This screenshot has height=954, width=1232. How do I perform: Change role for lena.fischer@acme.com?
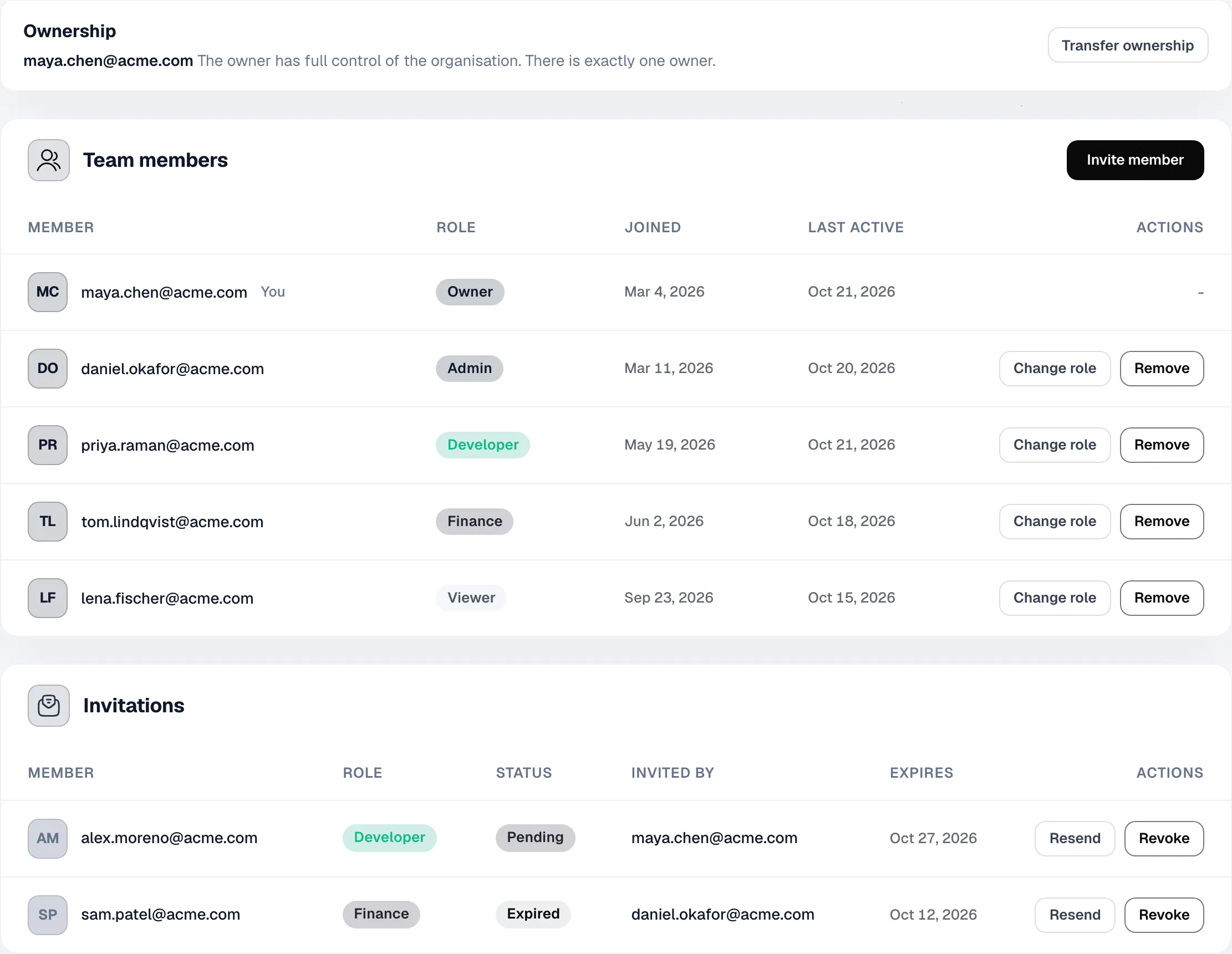[1055, 598]
